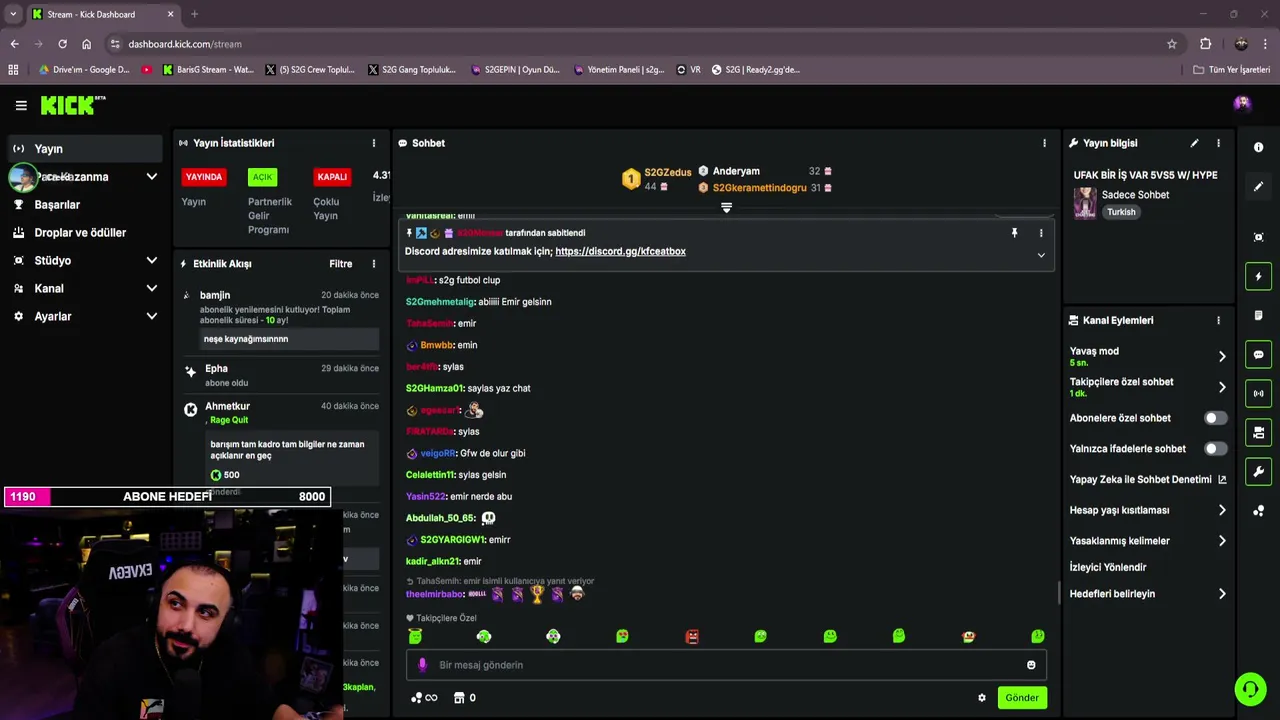The height and width of the screenshot is (720, 1280).
Task: Click the document icon in right sidebar
Action: pos(1258,315)
